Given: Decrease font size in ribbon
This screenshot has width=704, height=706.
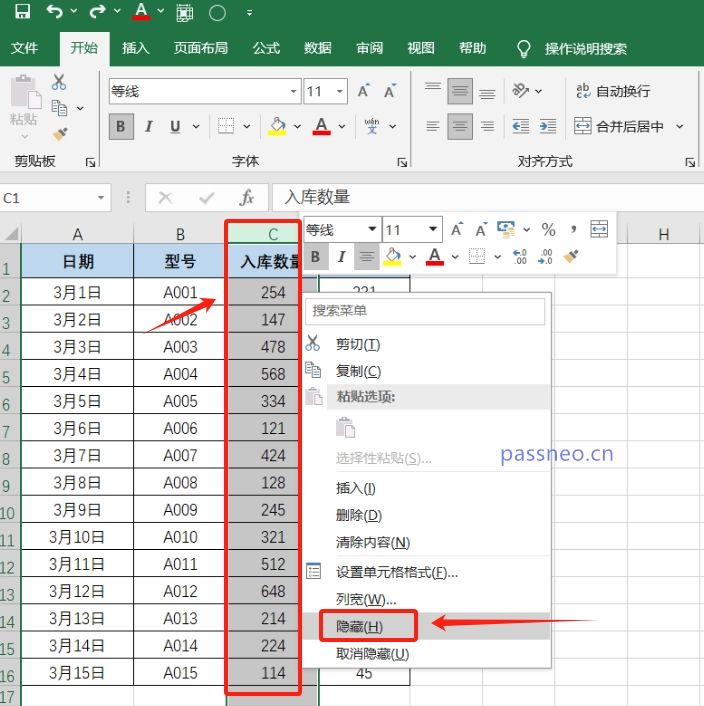Looking at the screenshot, I should (390, 91).
